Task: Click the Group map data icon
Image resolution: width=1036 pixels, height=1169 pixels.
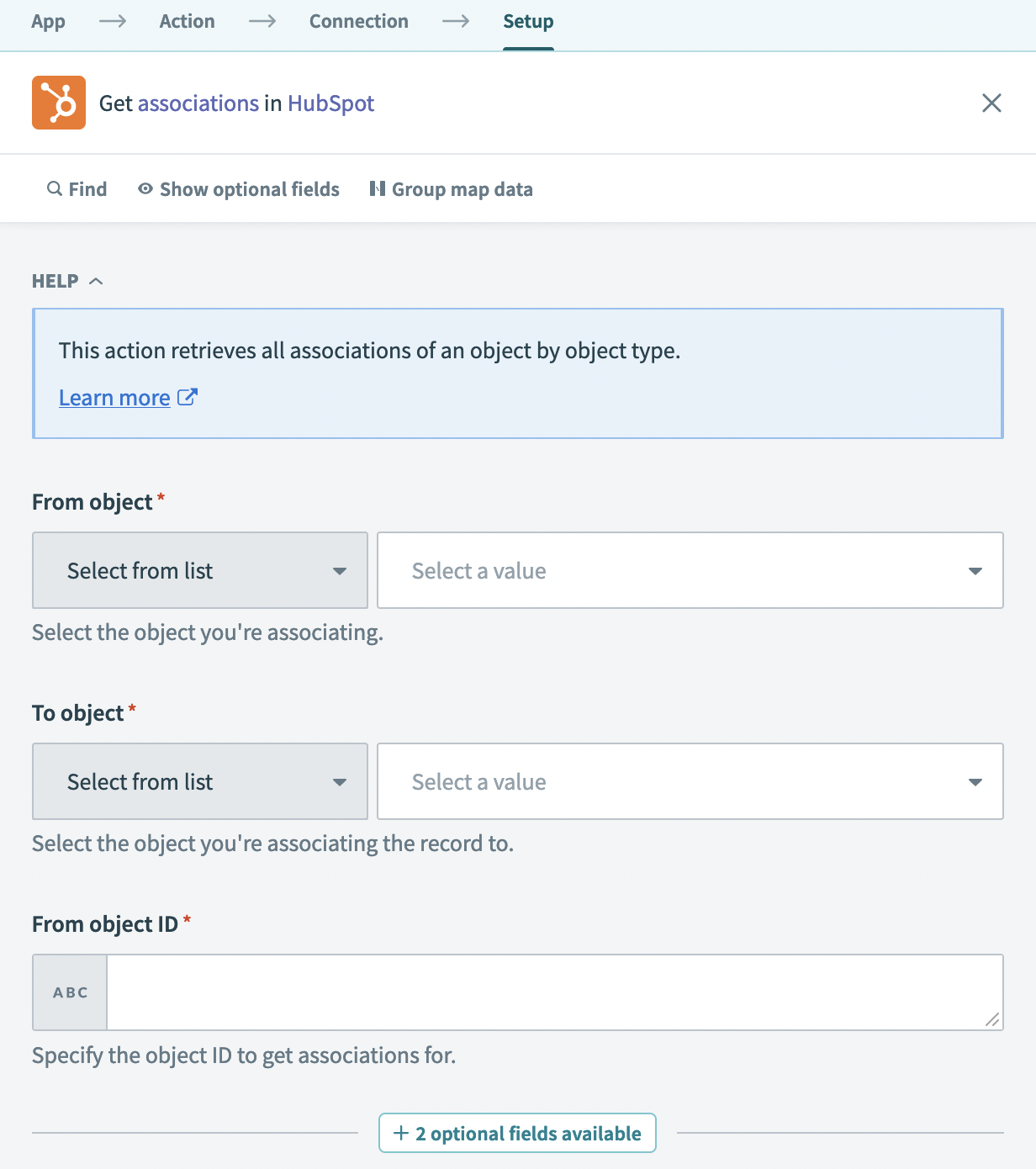Action: click(x=378, y=189)
